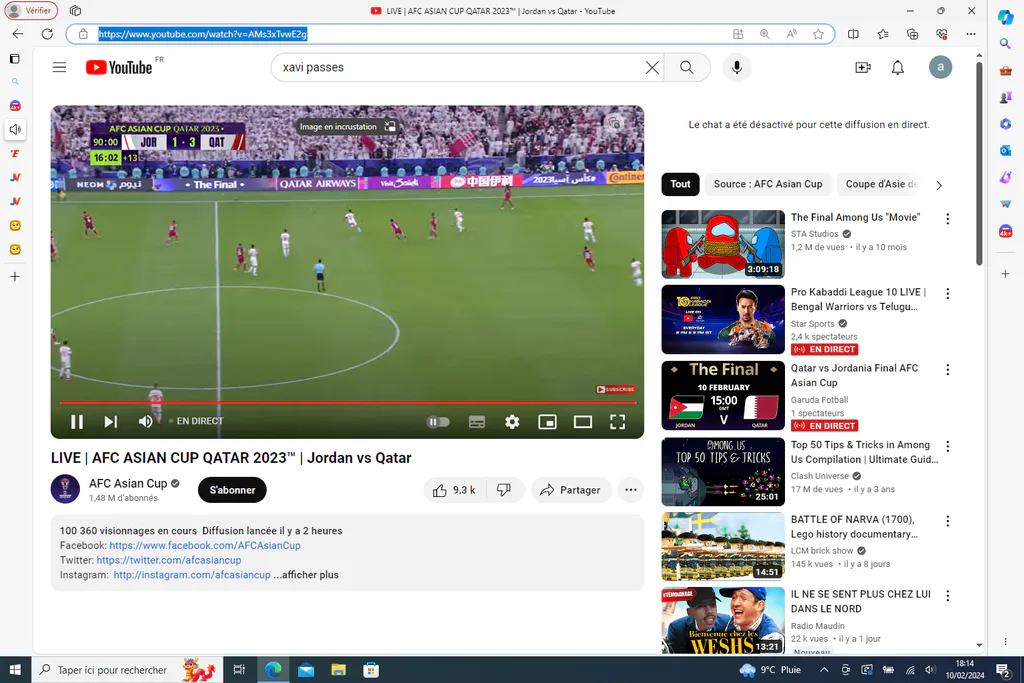Click the browser address bar URL
1024x683 pixels.
pos(202,34)
